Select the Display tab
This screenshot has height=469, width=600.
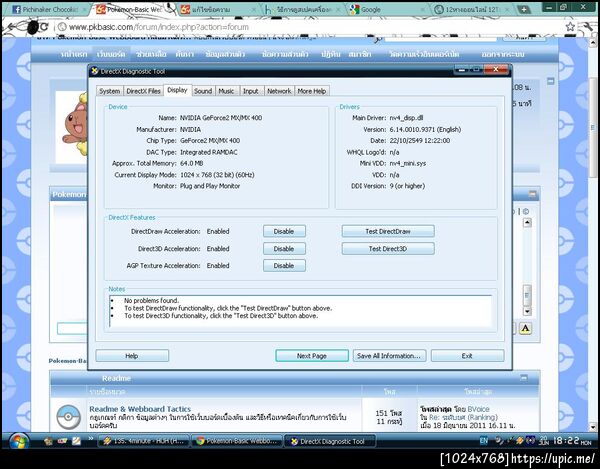177,90
